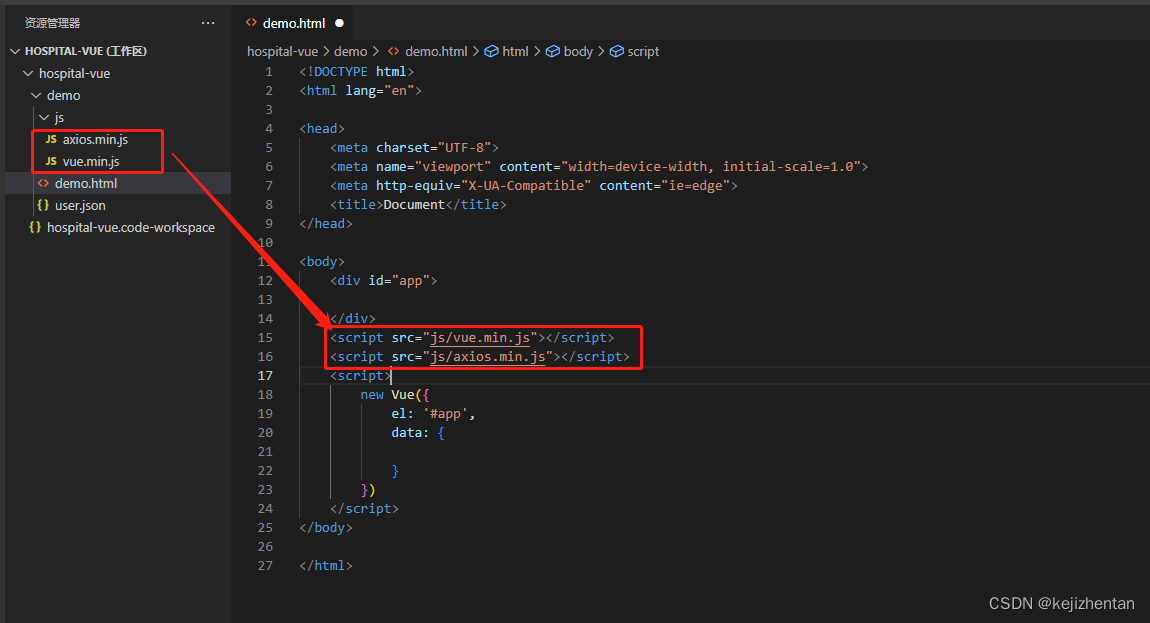
Task: Collapse the demo folder chevron
Action: point(36,95)
